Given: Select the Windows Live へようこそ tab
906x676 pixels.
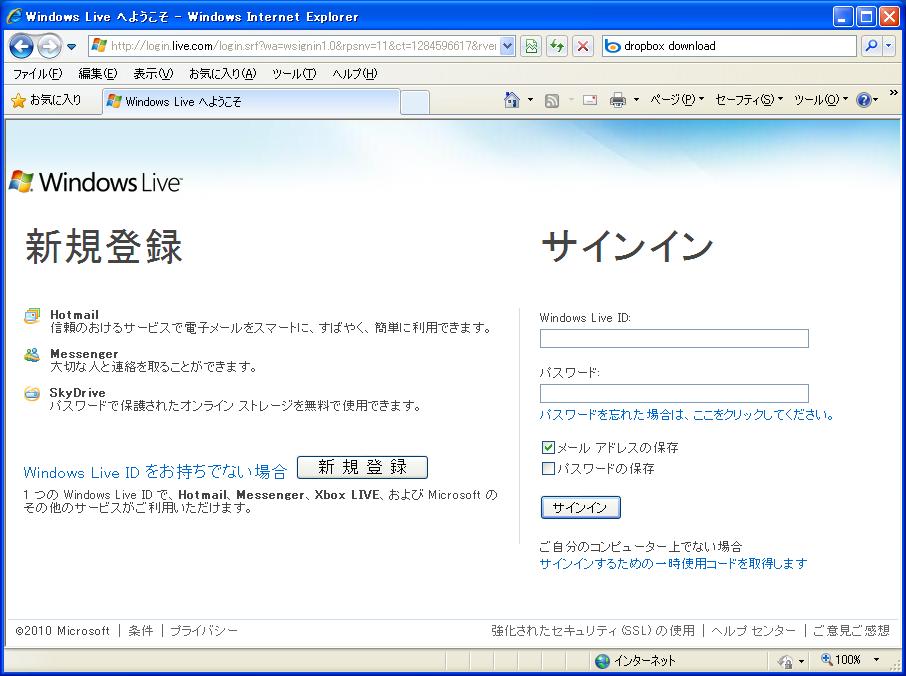Looking at the screenshot, I should pyautogui.click(x=251, y=102).
